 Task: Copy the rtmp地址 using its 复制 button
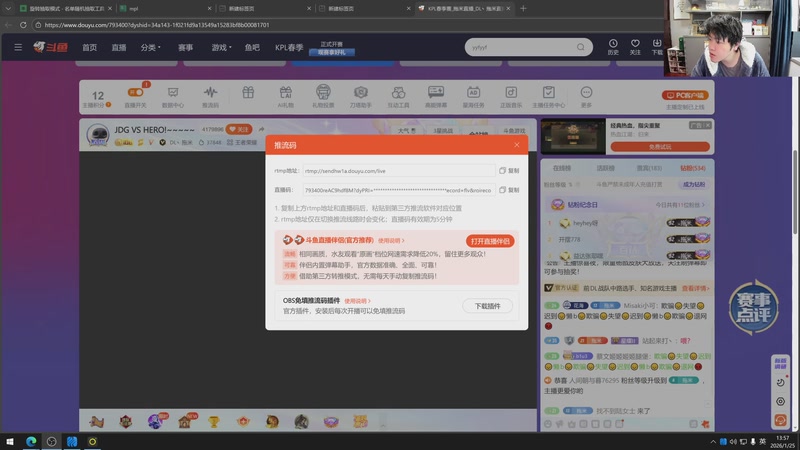coord(509,171)
